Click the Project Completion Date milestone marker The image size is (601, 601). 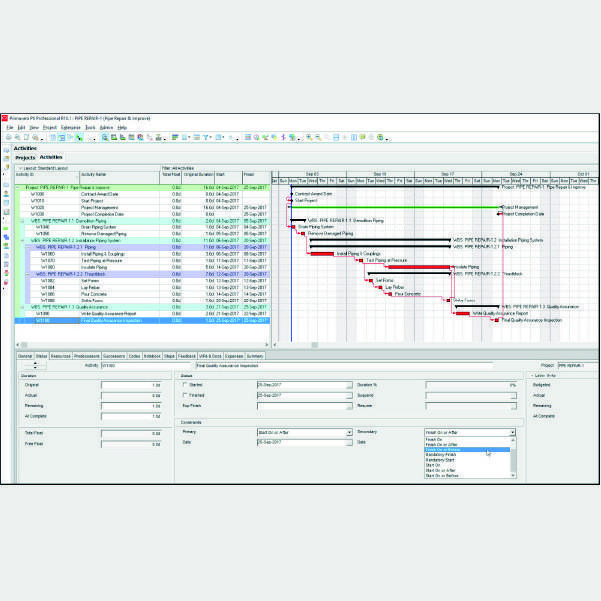click(501, 214)
